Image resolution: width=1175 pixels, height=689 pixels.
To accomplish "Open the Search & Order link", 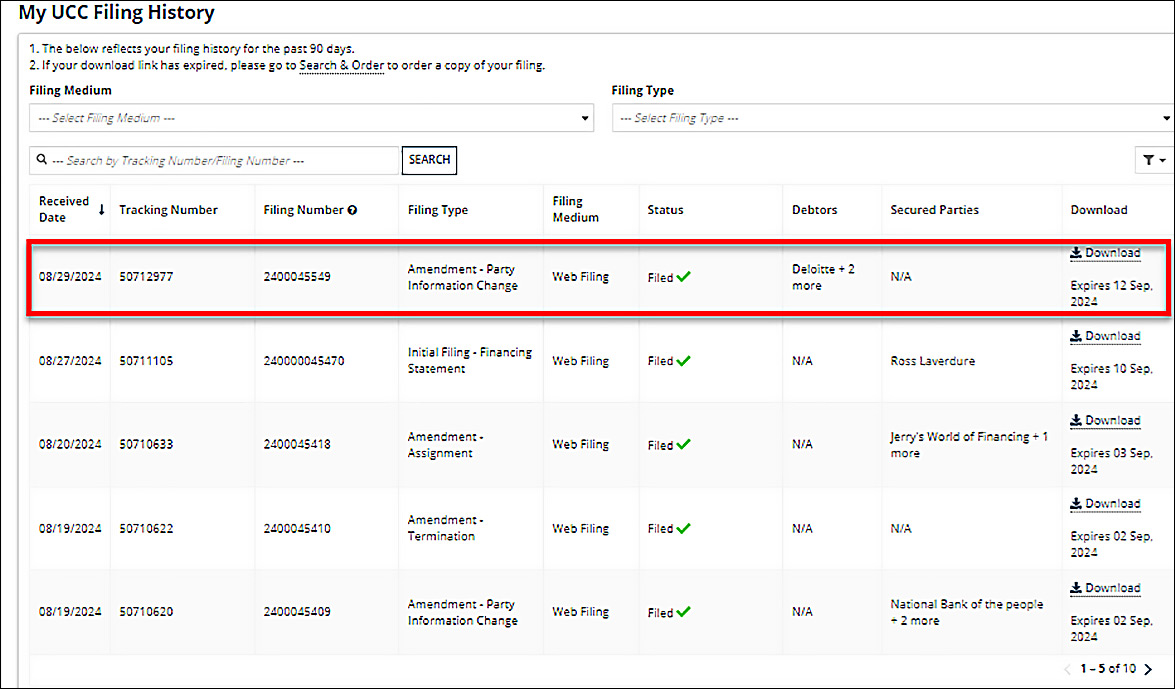I will [341, 66].
